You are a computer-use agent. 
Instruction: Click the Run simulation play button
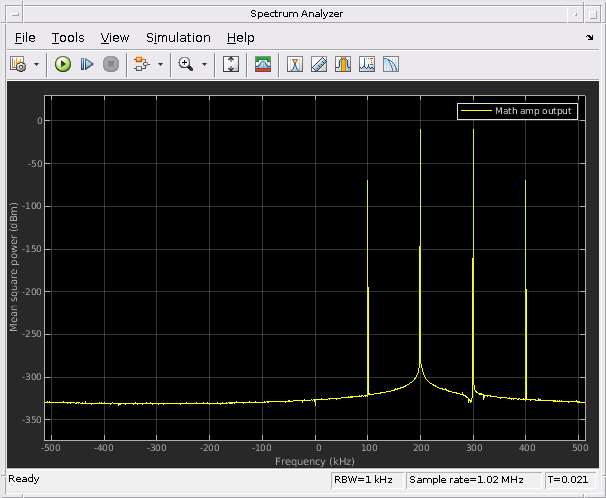(x=63, y=64)
